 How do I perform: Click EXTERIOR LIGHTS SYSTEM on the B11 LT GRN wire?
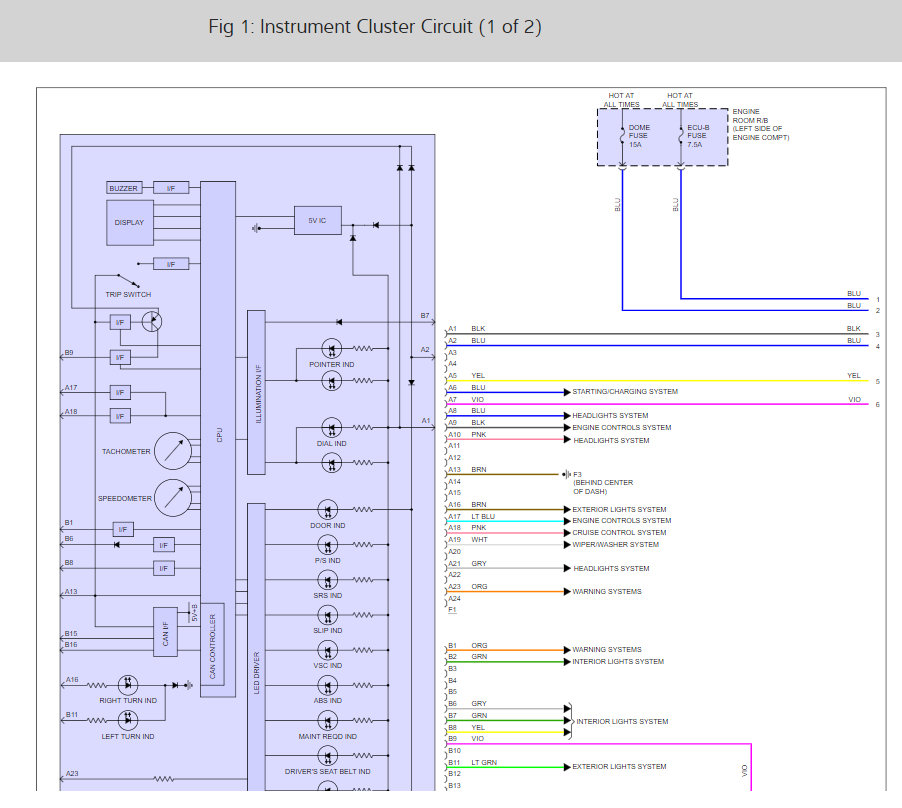tap(619, 767)
